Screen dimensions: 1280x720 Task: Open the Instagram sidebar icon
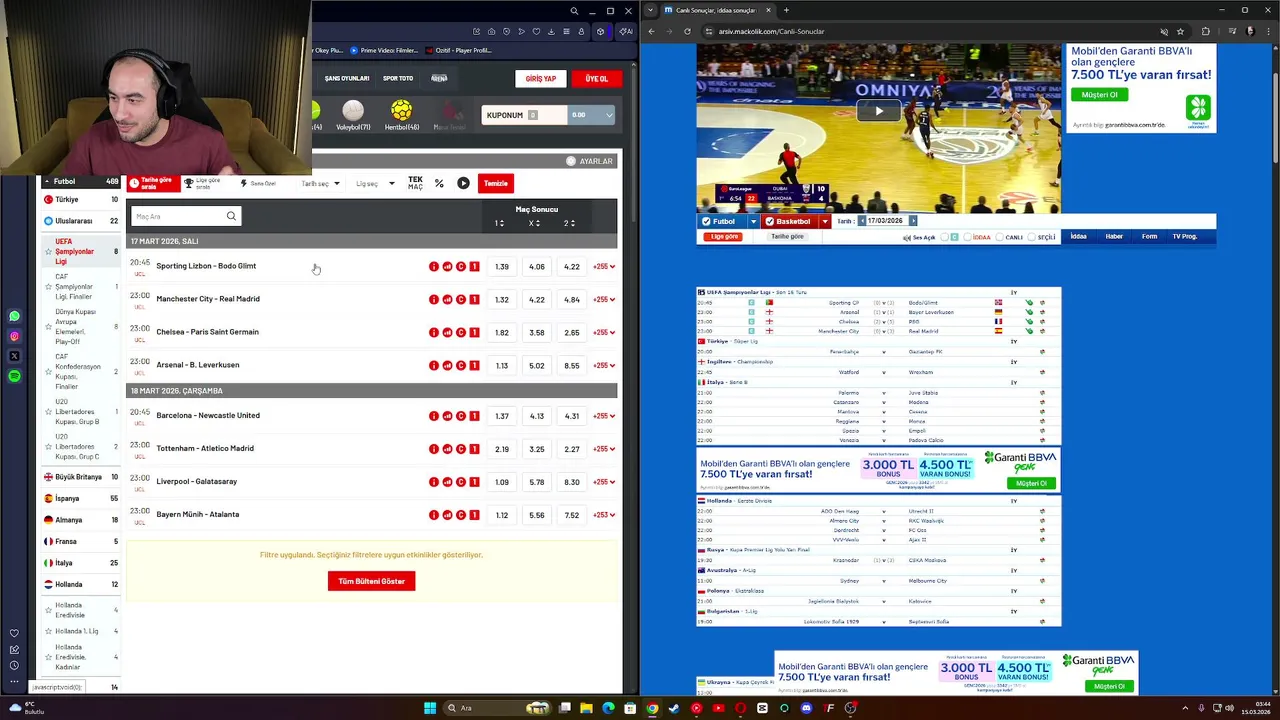[14, 336]
